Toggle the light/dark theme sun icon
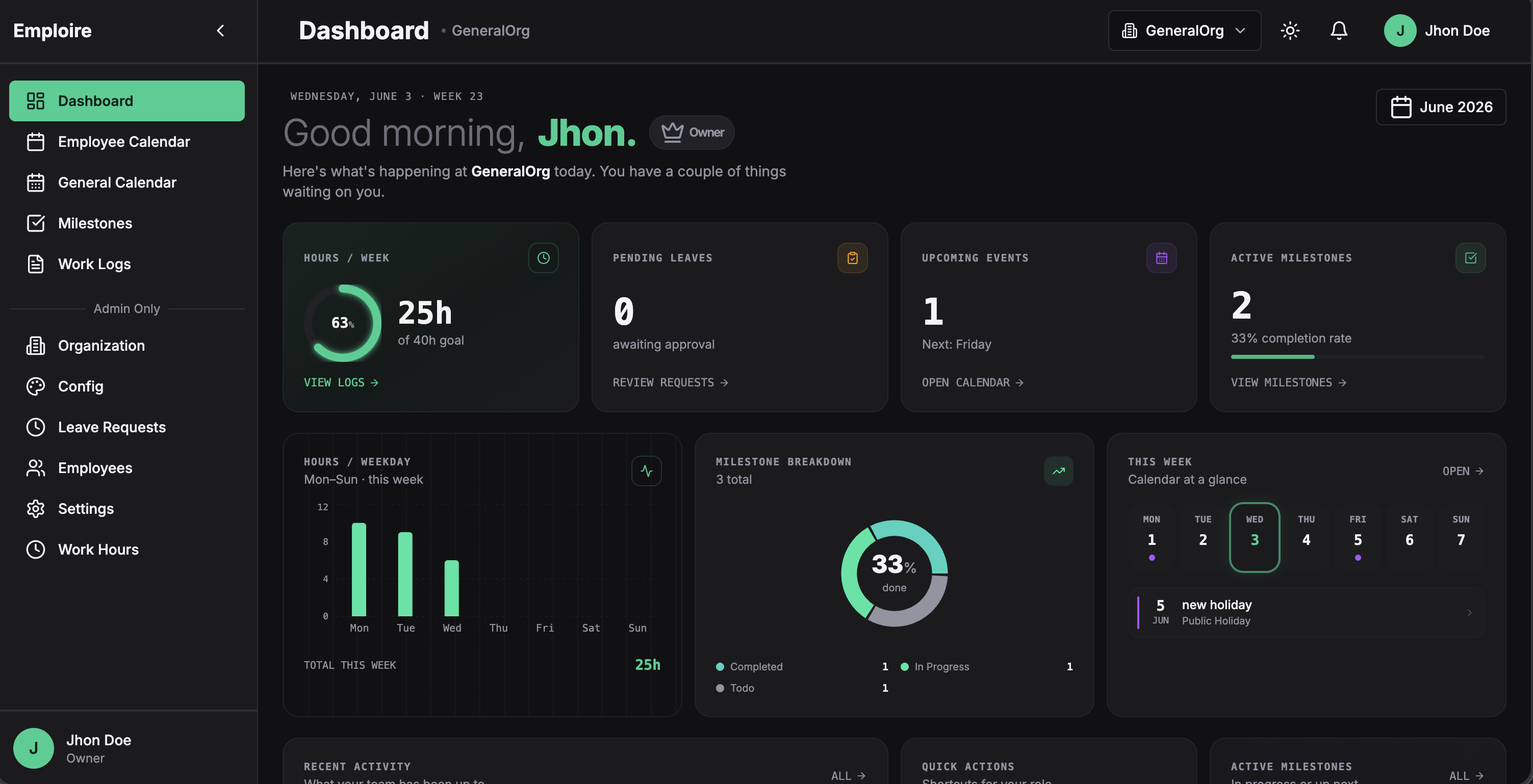1533x784 pixels. pos(1290,31)
